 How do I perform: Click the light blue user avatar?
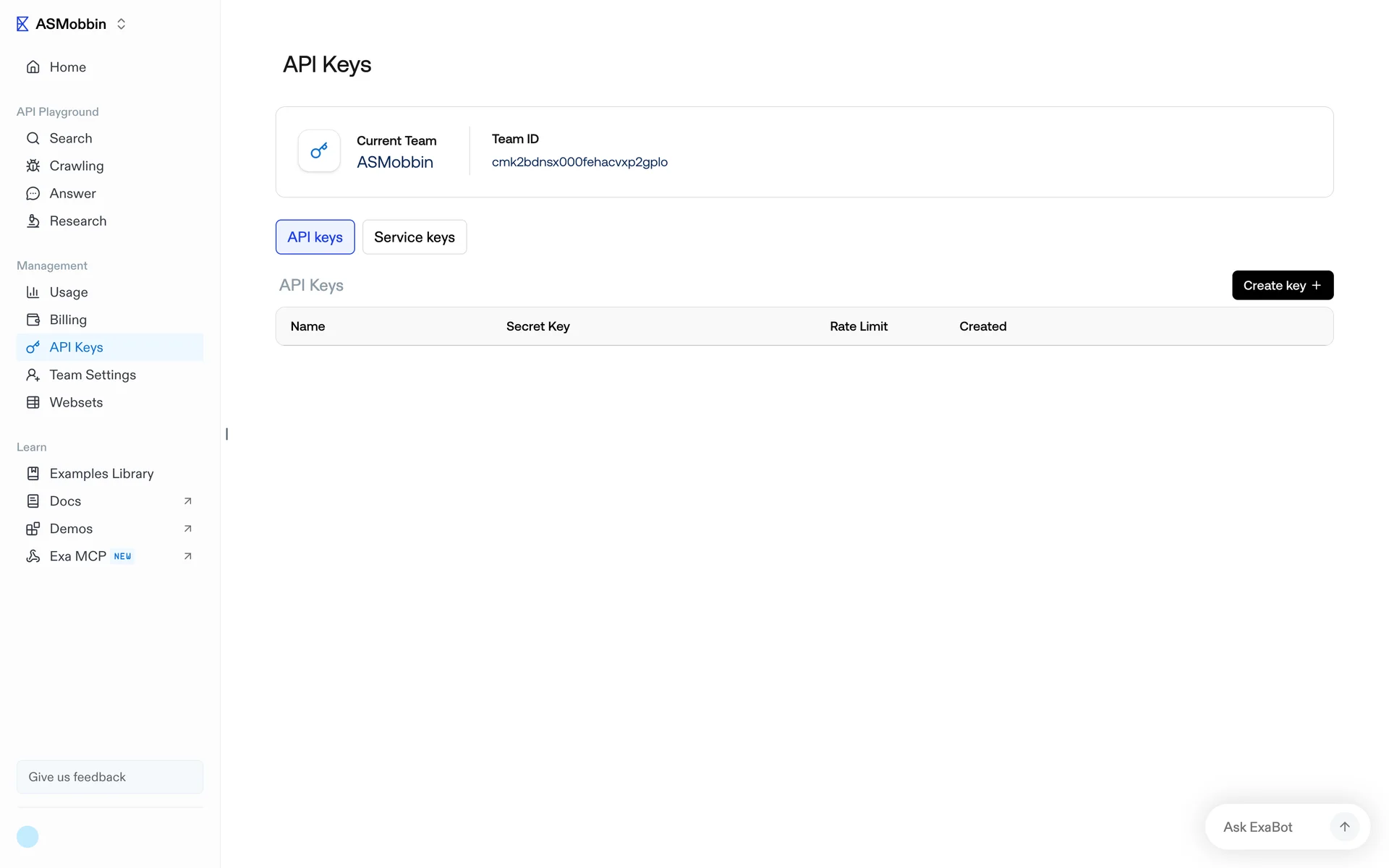(27, 837)
